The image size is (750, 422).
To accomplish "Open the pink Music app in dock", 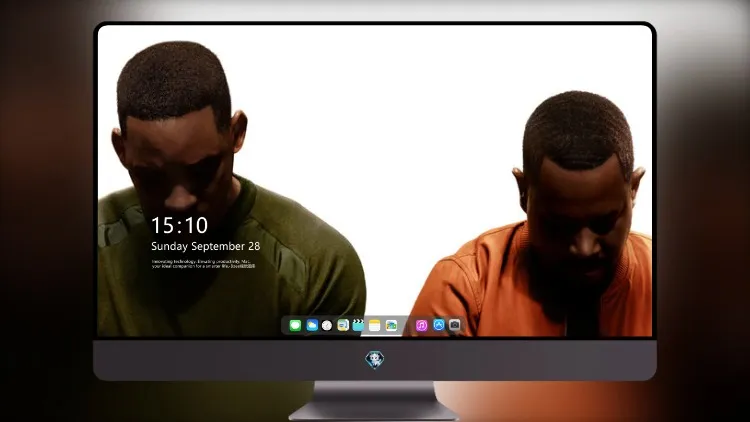I will coord(421,325).
